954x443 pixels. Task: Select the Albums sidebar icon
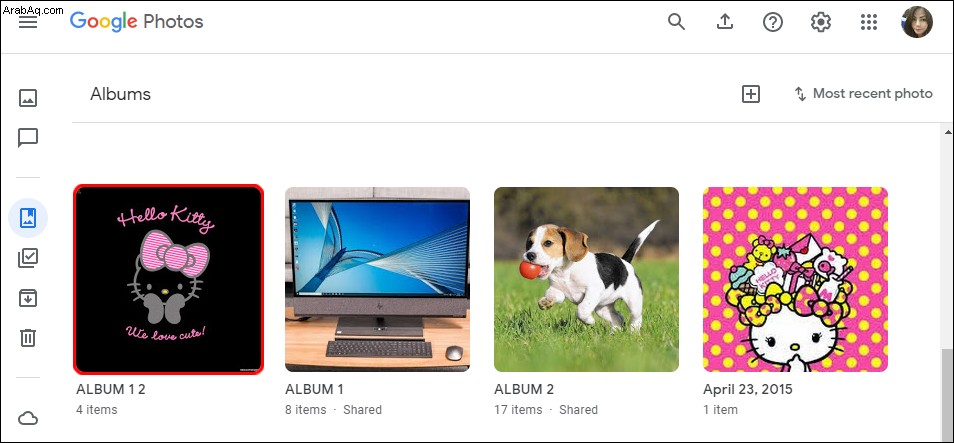tap(28, 217)
